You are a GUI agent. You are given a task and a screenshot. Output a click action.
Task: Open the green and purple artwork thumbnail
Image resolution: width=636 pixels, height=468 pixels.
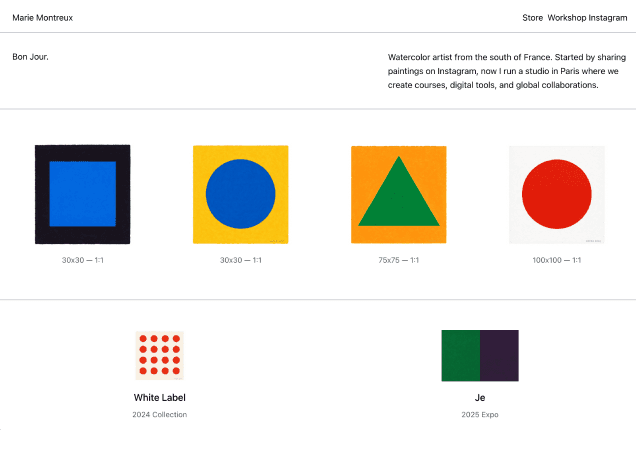[480, 356]
